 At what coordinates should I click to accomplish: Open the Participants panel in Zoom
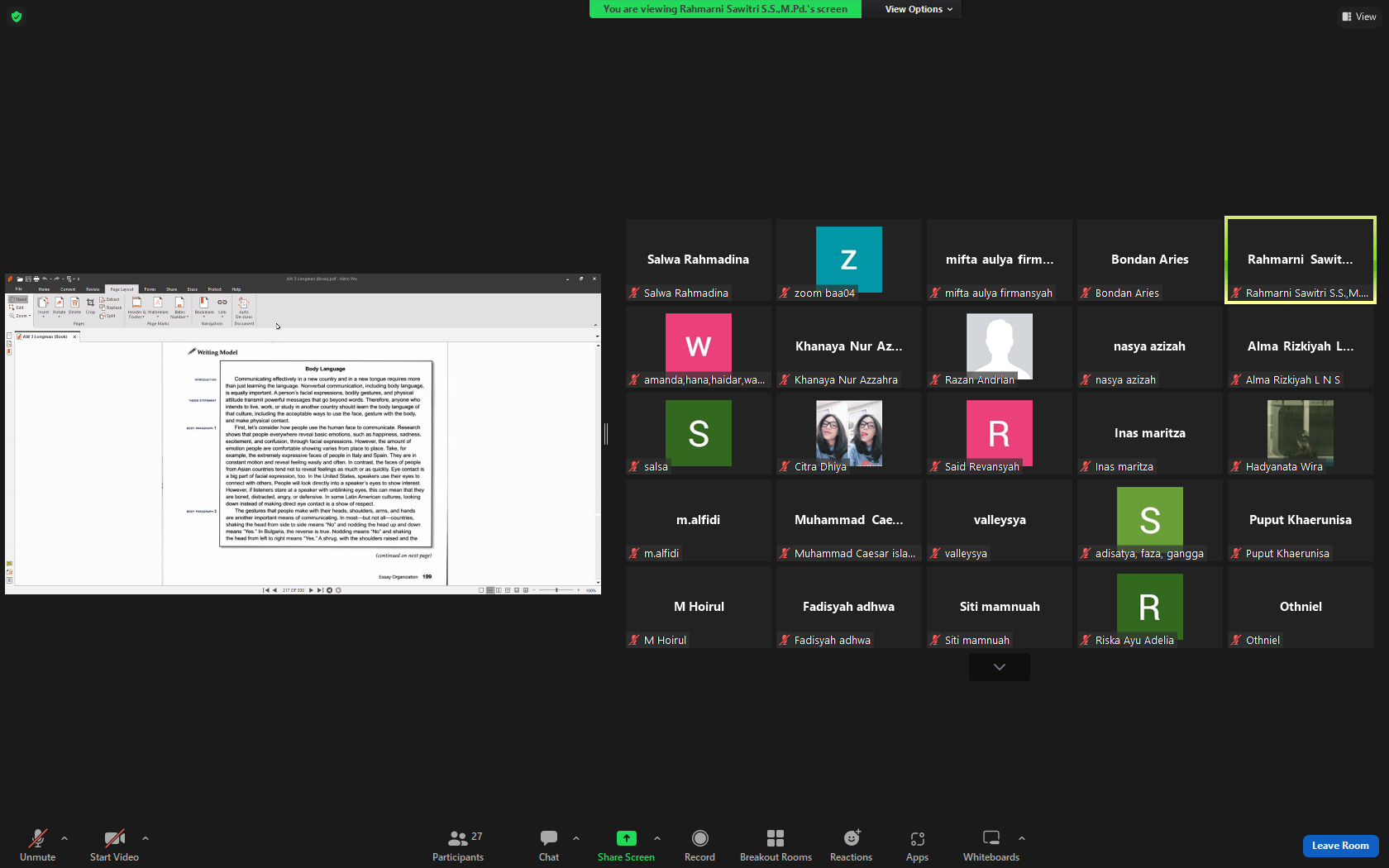click(458, 847)
